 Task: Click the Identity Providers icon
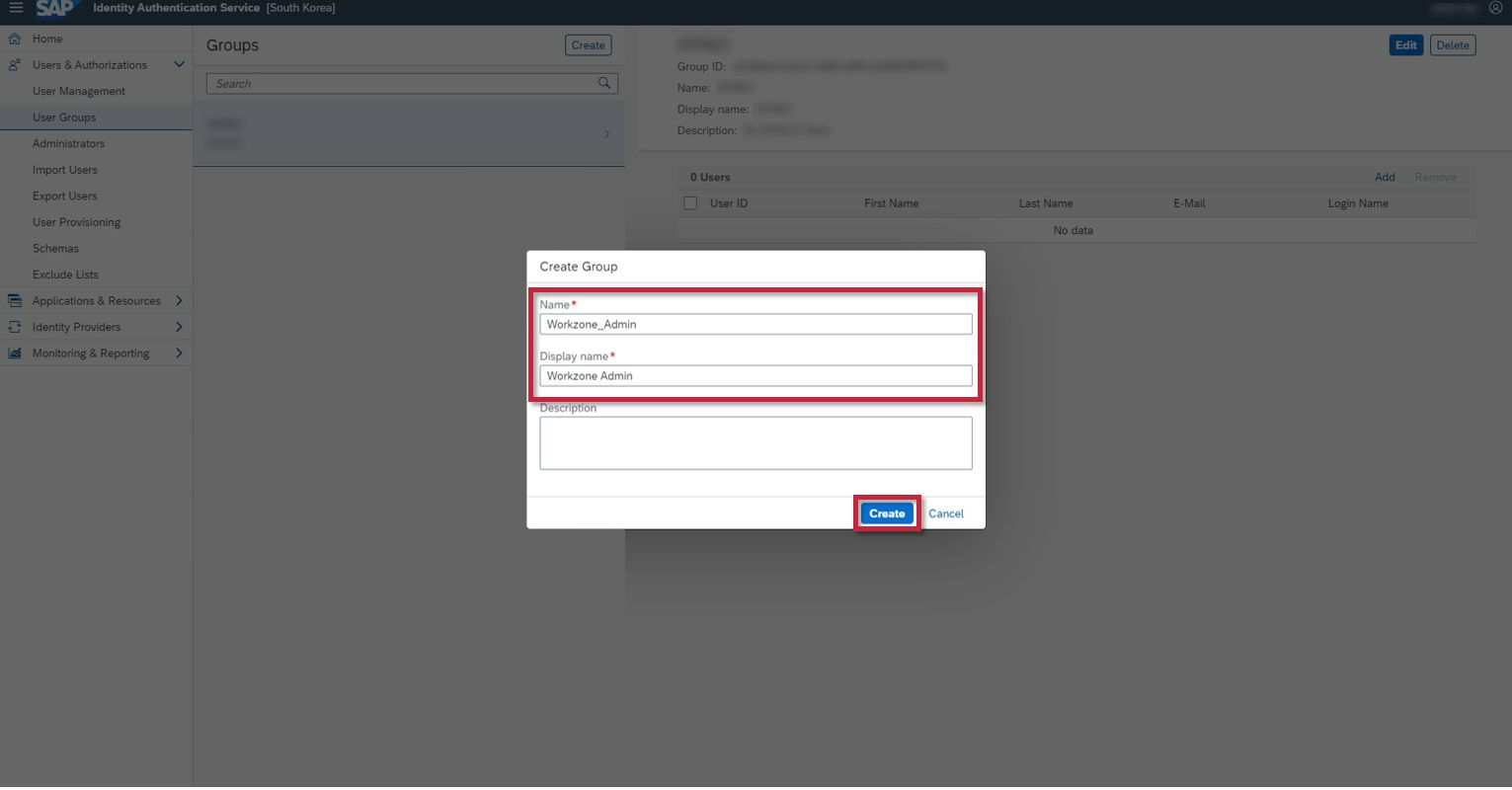(x=14, y=327)
